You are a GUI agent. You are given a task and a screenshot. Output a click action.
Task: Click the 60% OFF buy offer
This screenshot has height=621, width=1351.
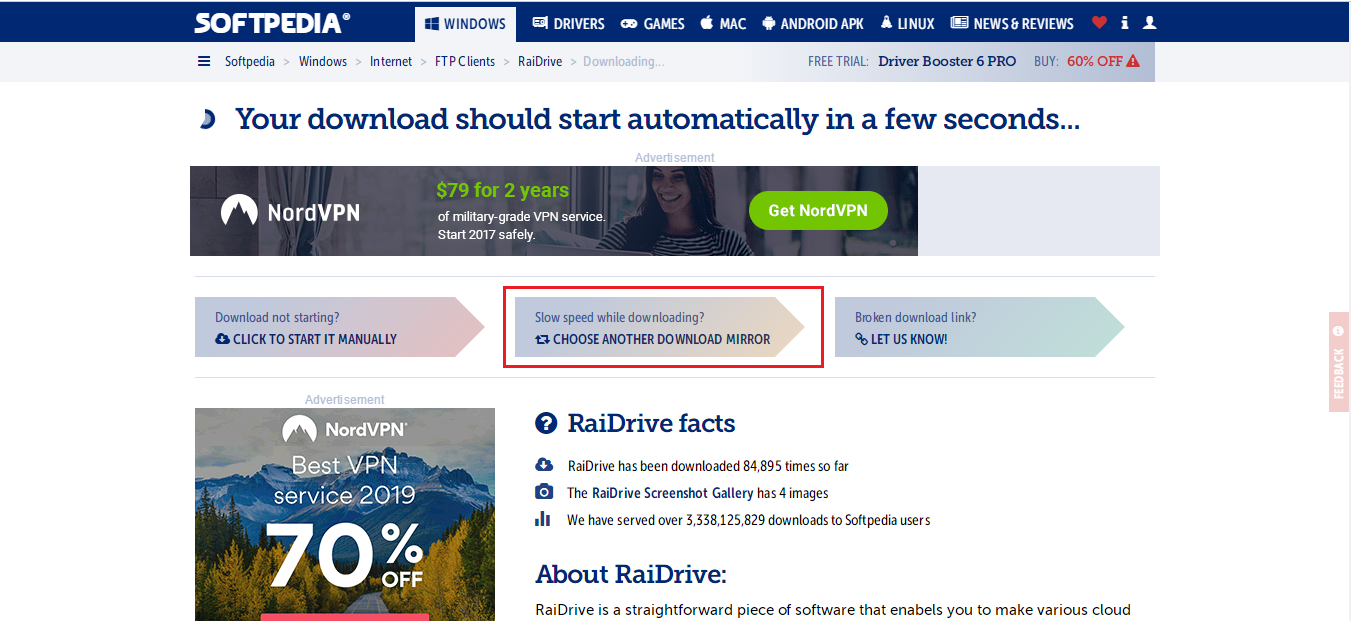pos(1095,61)
